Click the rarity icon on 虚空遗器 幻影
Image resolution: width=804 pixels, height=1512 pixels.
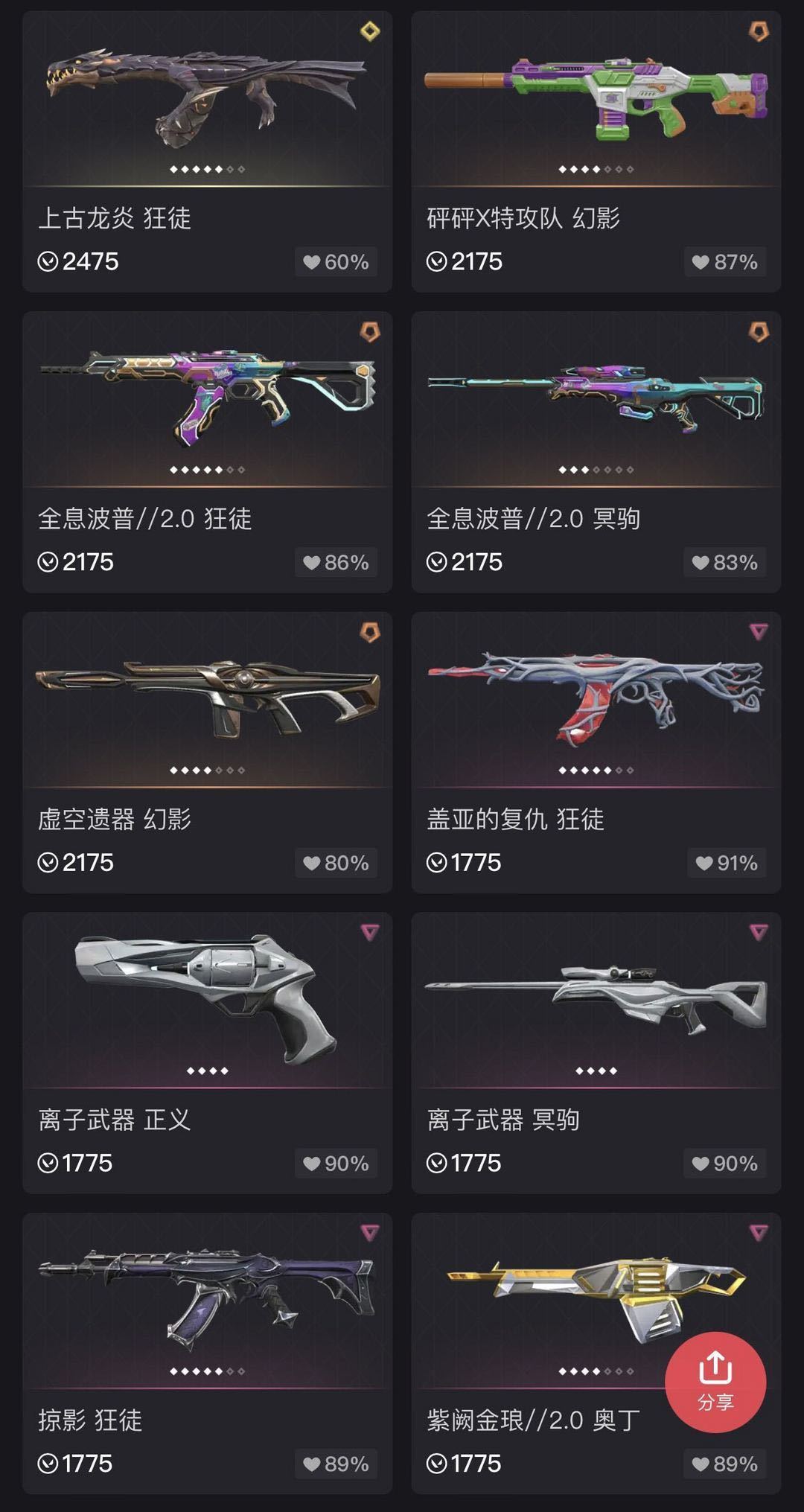(370, 632)
